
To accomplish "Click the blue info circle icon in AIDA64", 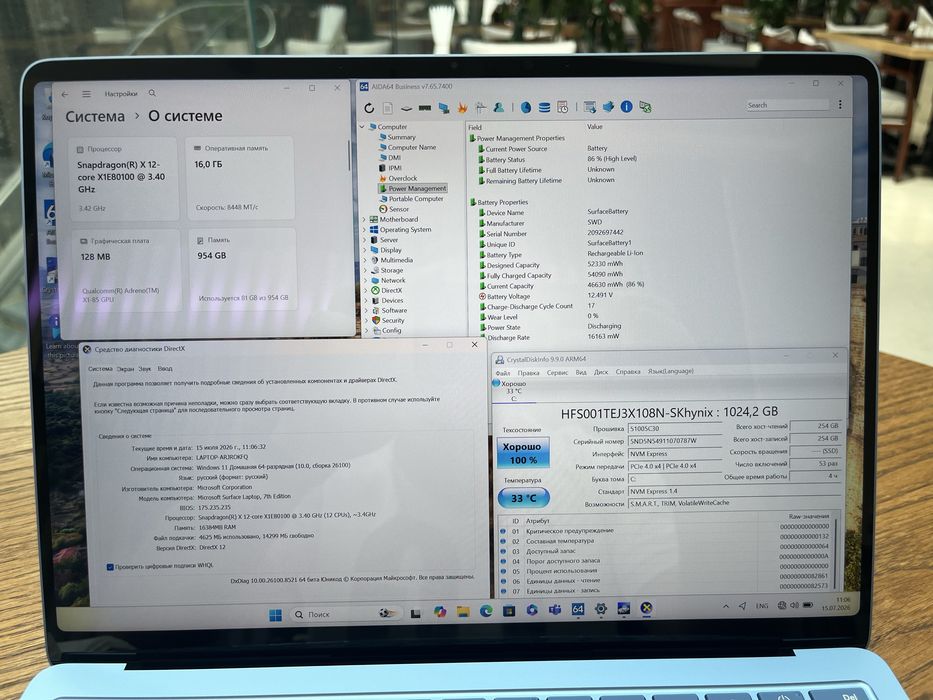I will pyautogui.click(x=627, y=107).
